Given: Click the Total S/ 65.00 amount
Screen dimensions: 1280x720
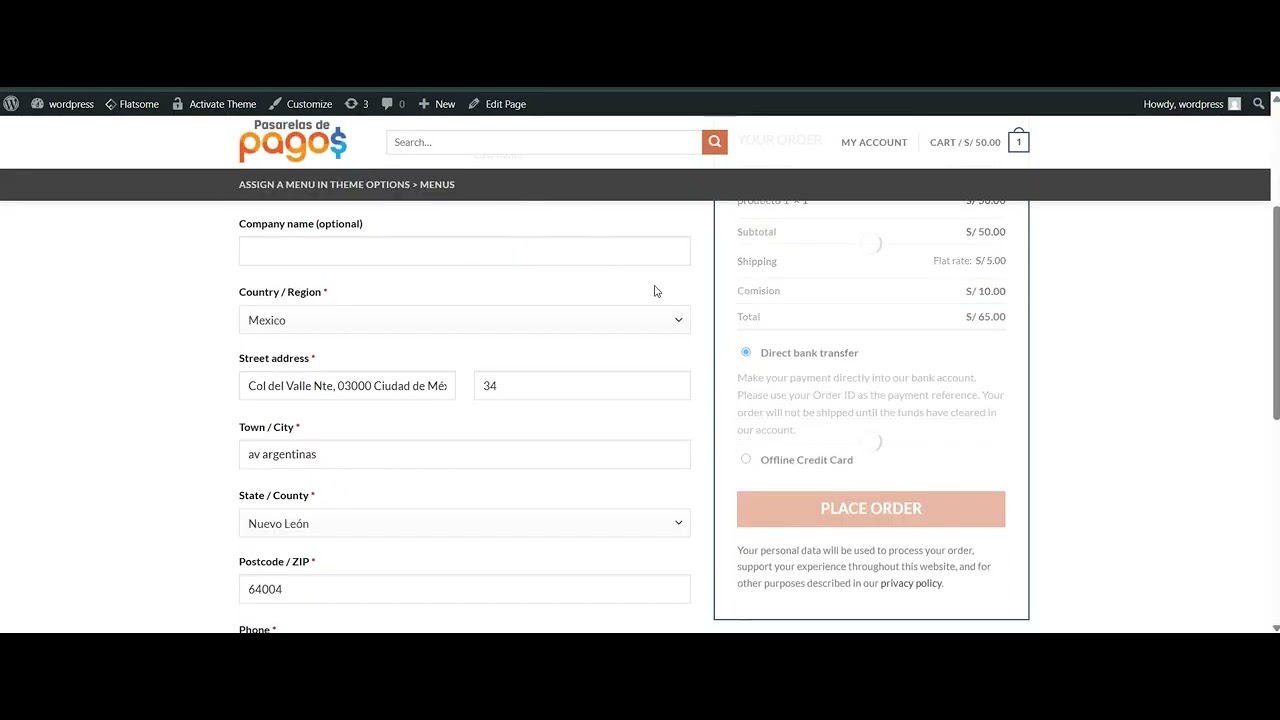Looking at the screenshot, I should (x=986, y=317).
